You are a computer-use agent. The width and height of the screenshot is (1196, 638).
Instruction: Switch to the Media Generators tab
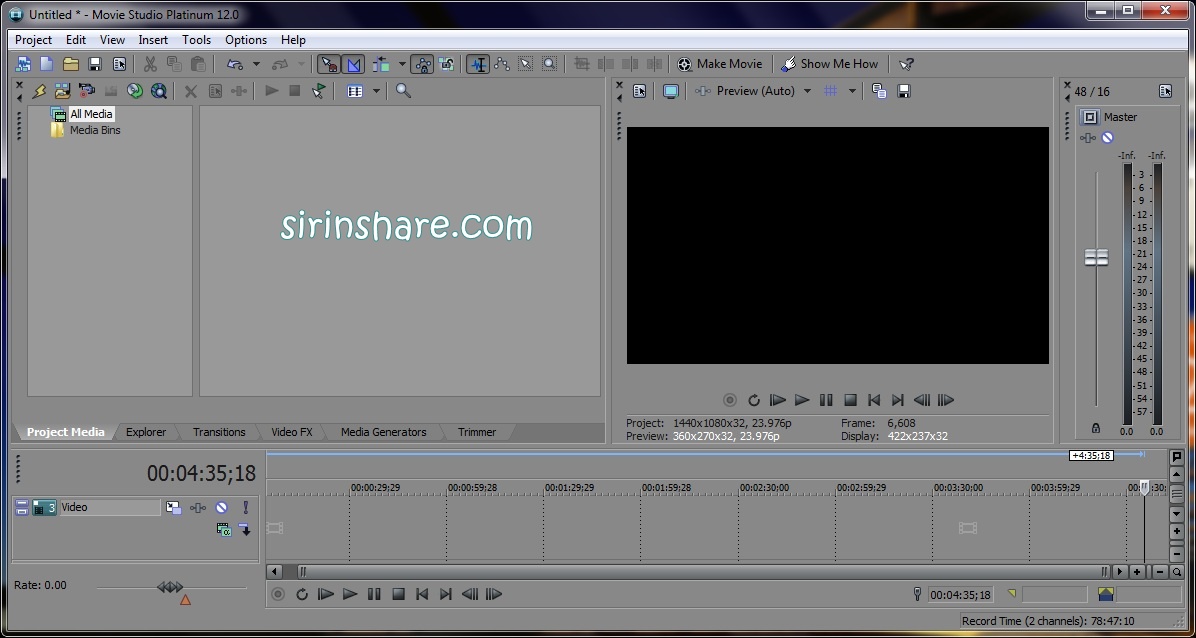(x=384, y=432)
